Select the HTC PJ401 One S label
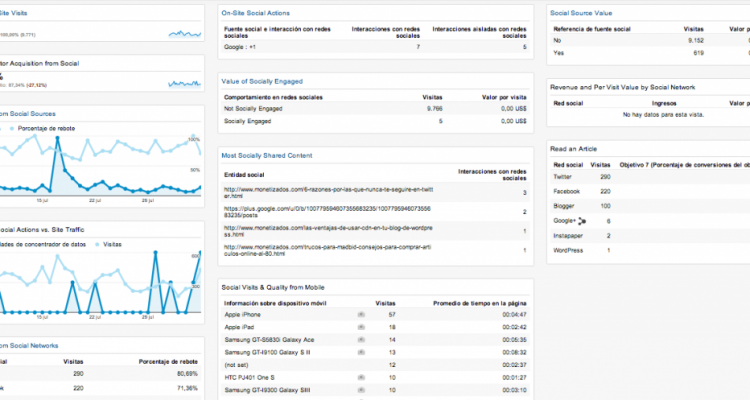The image size is (750, 400). point(250,378)
